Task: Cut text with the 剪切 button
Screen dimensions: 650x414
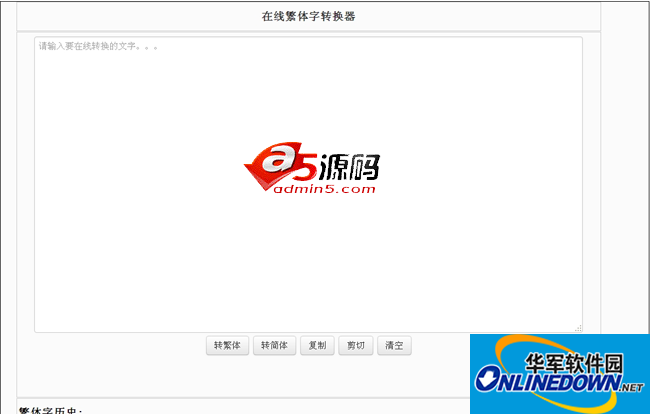Action: point(356,346)
